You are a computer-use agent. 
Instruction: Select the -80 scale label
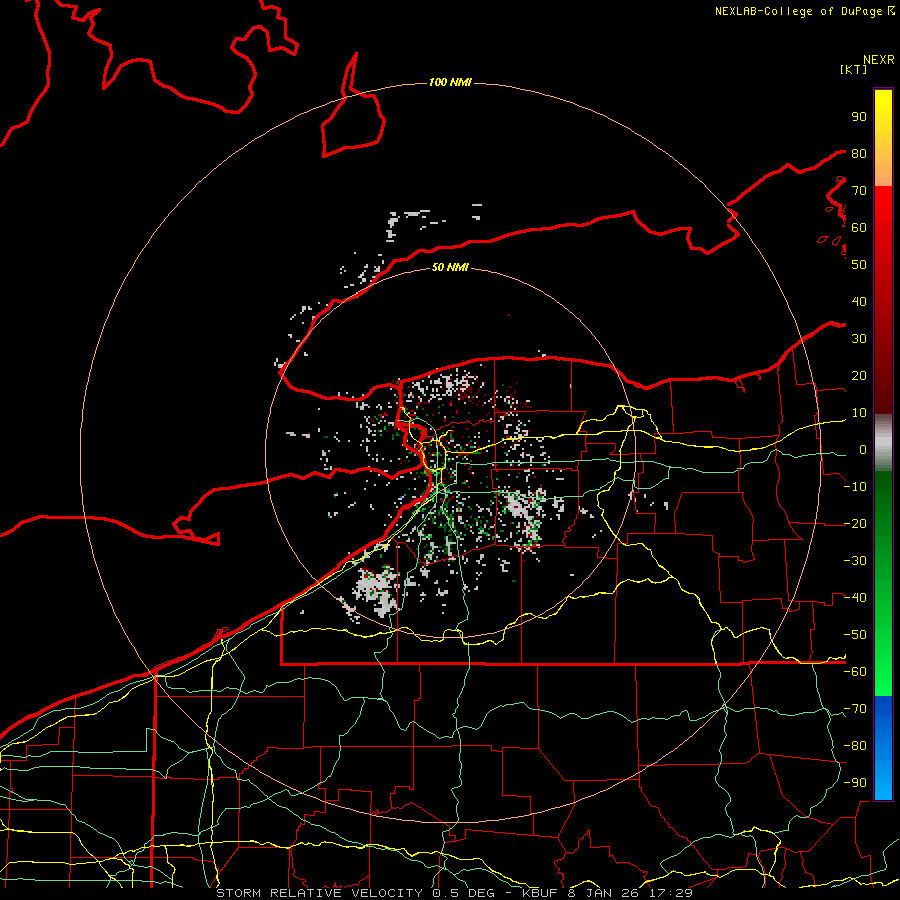pyautogui.click(x=855, y=746)
